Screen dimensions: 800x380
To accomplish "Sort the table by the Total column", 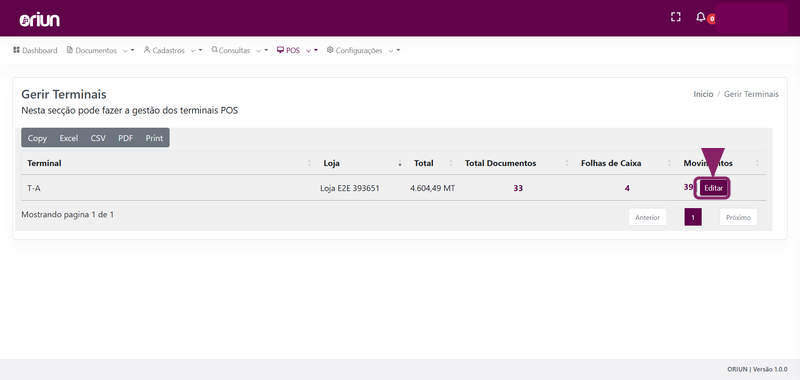I will (433, 163).
